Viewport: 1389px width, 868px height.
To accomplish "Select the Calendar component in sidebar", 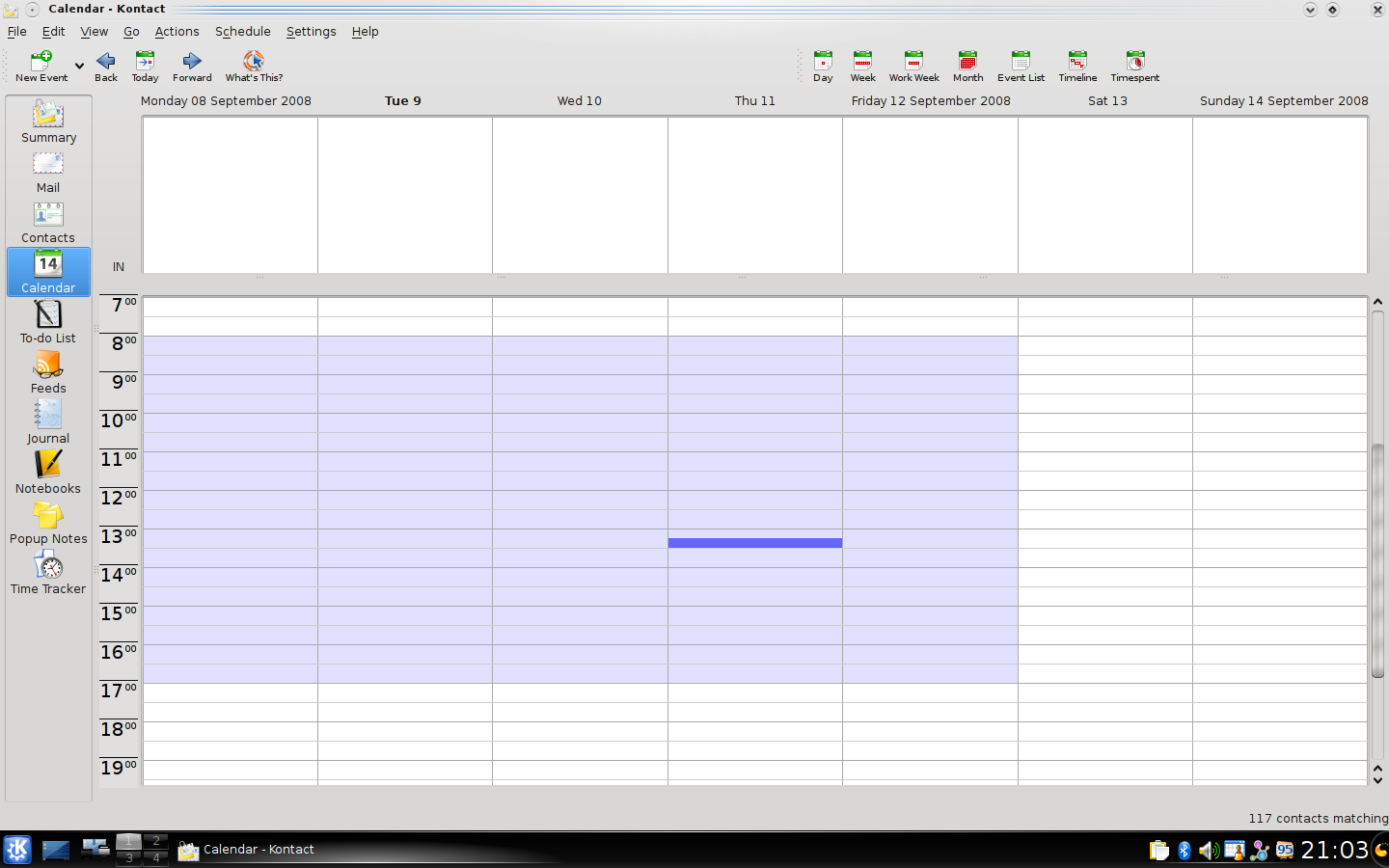I will click(48, 272).
